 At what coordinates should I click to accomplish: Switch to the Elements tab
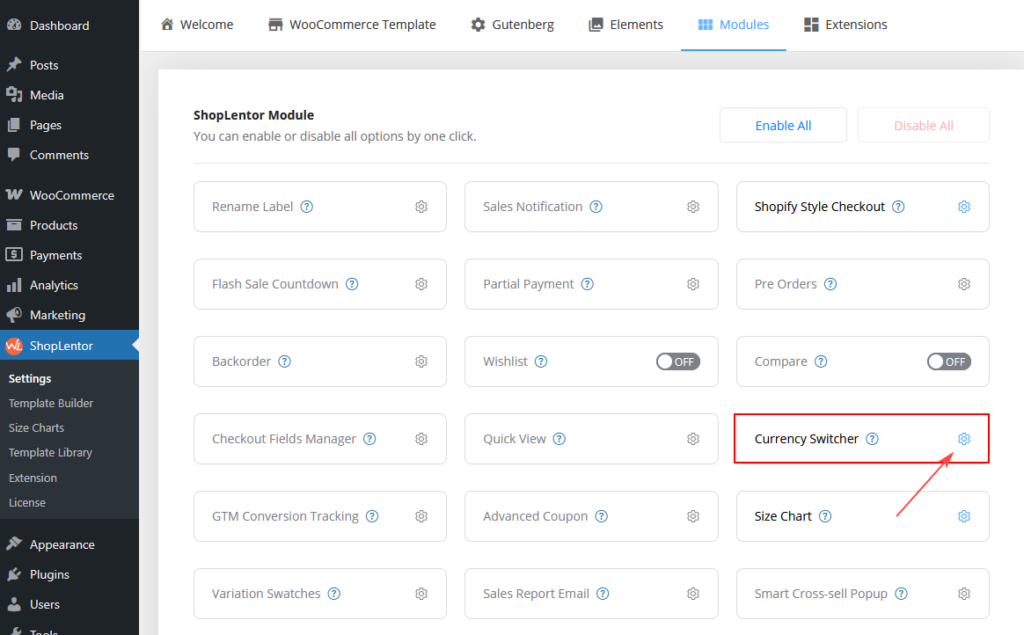[625, 24]
